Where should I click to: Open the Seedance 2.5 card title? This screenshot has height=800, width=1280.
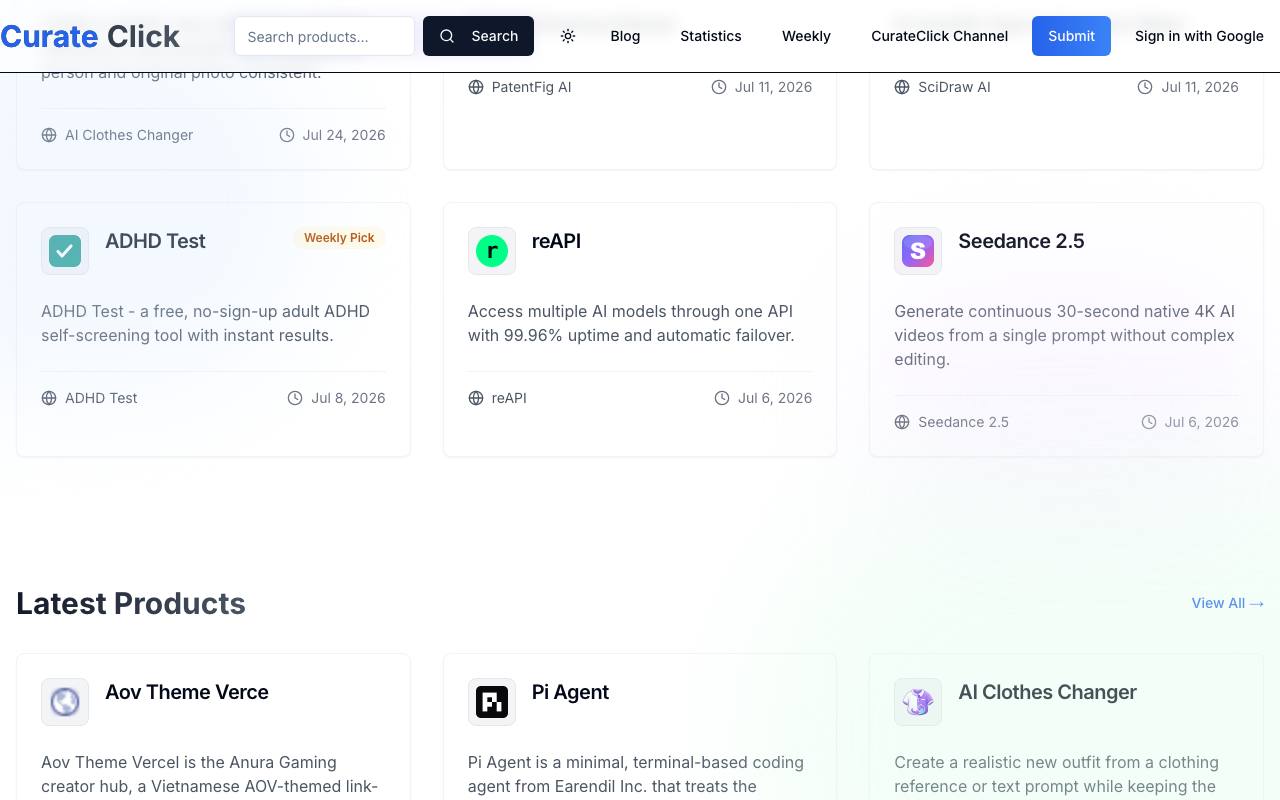pos(1021,241)
